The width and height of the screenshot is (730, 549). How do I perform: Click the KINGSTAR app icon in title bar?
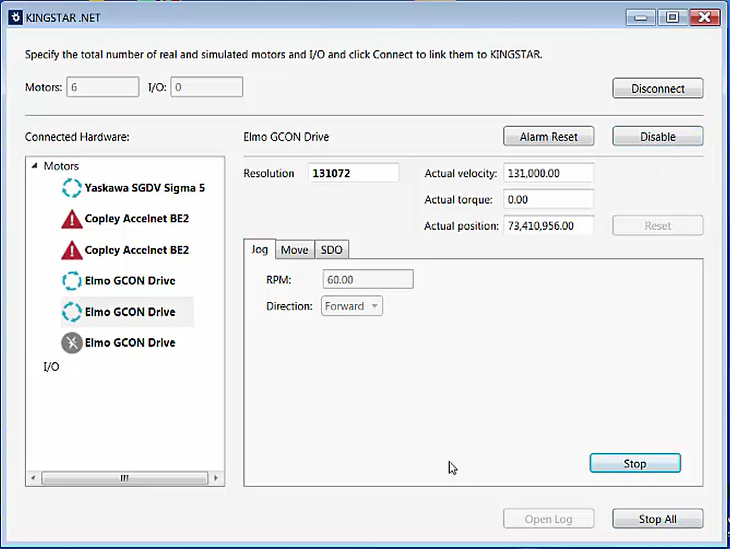15,18
